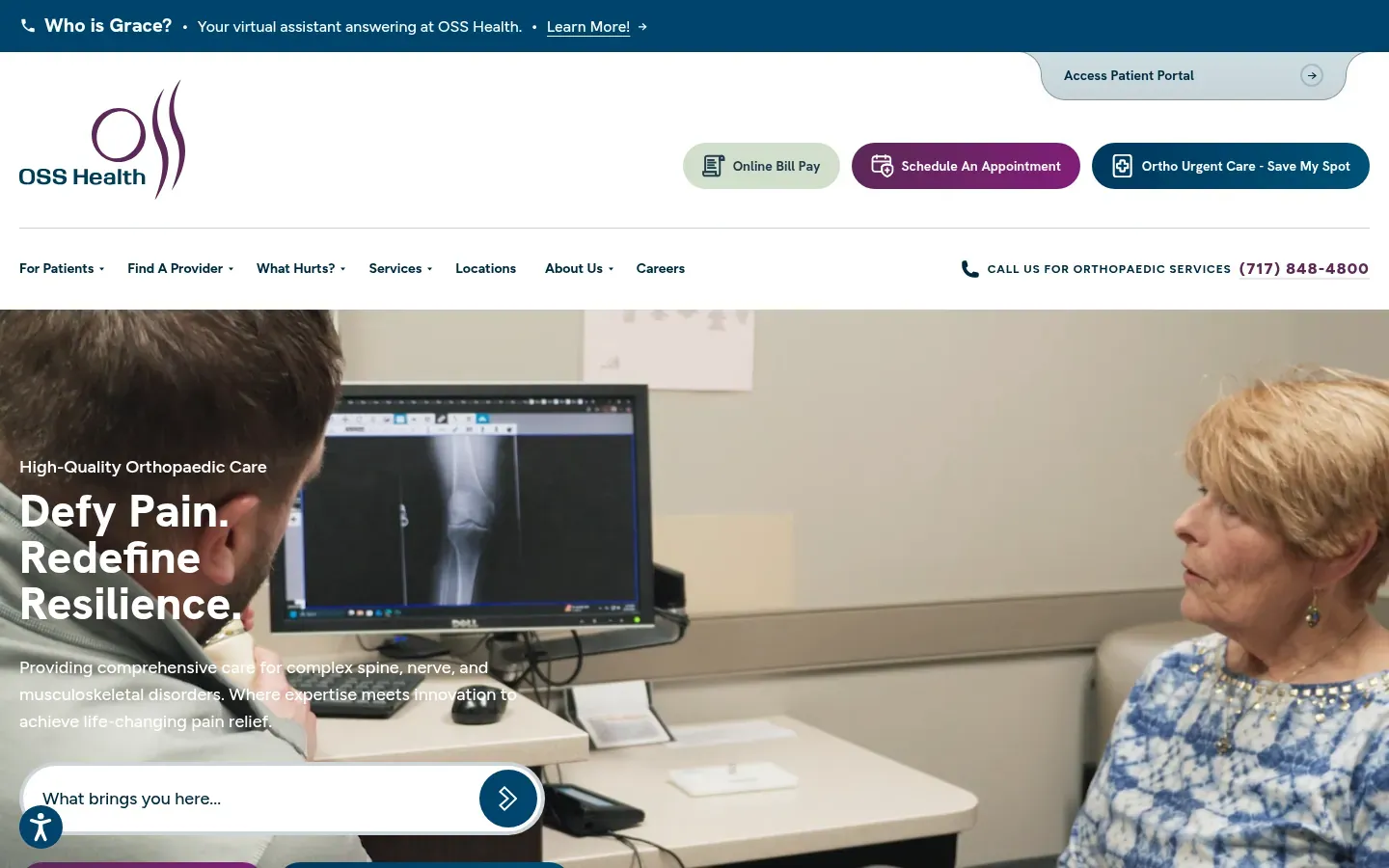Click the Online Bill Pay document icon

713,166
